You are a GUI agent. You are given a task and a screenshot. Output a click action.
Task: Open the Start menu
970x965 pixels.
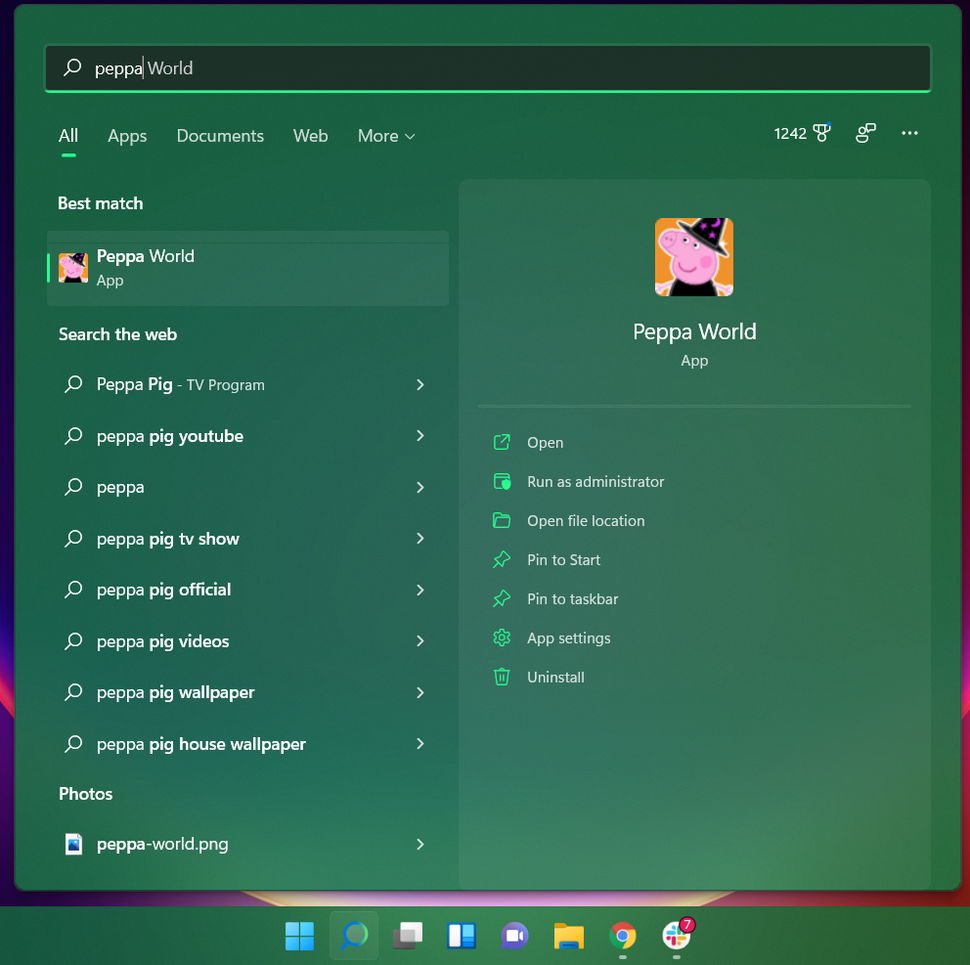299,937
